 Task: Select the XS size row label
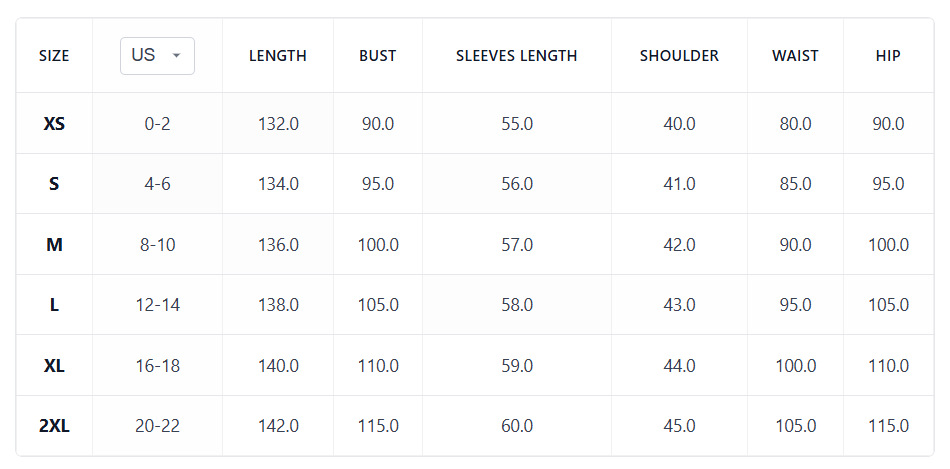54,124
